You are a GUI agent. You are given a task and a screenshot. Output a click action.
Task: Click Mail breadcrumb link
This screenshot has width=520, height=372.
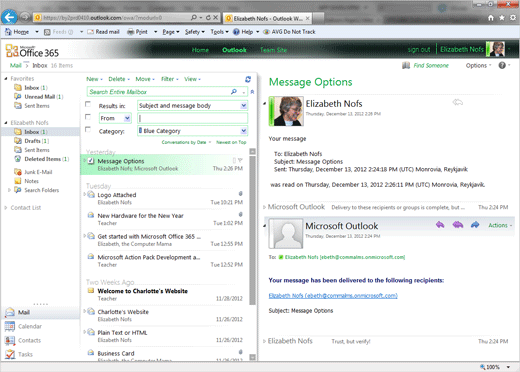tap(16, 65)
